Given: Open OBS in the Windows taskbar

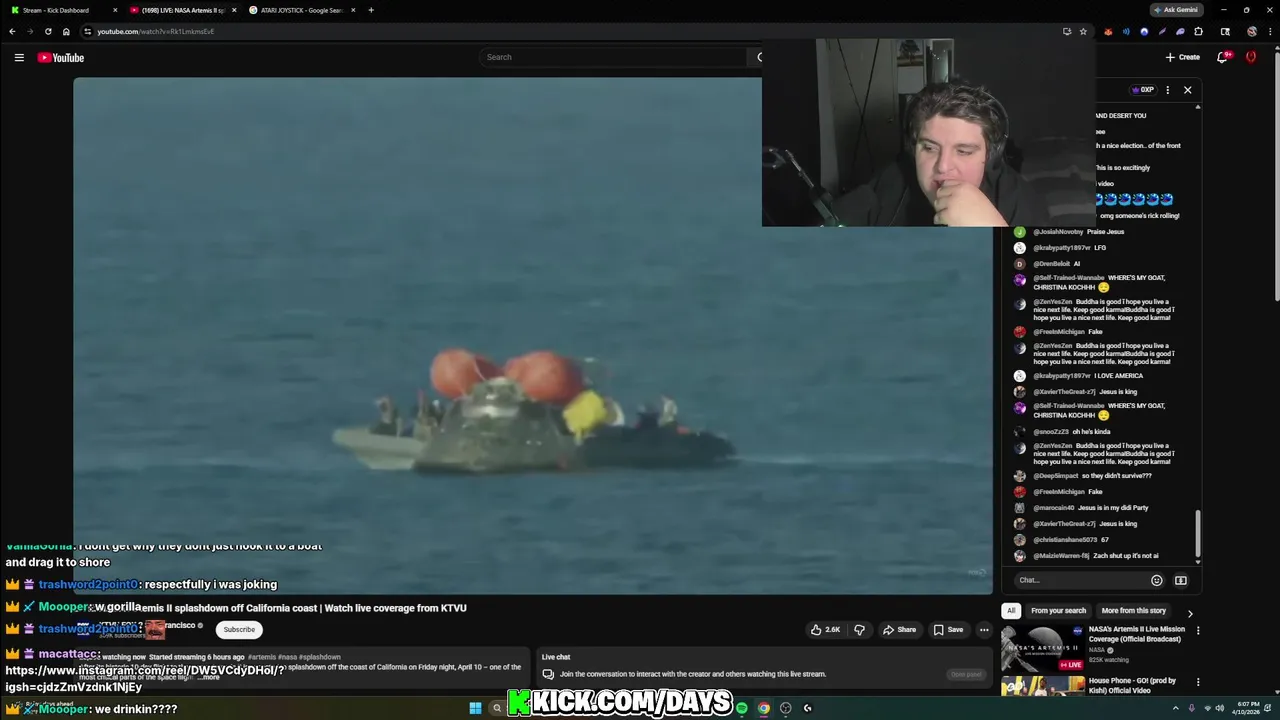Looking at the screenshot, I should click(x=786, y=708).
